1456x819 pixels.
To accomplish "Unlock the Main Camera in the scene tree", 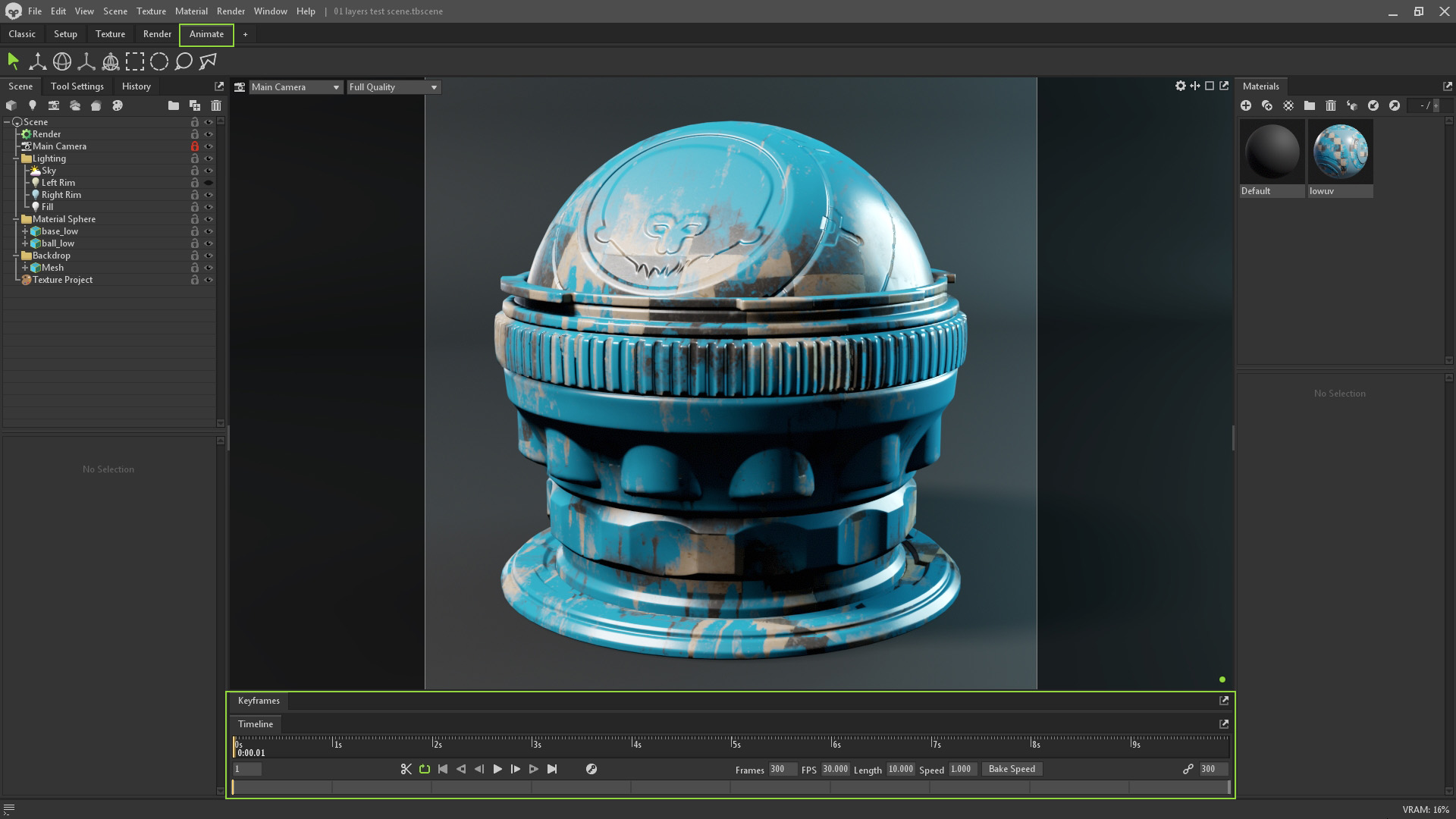I will [195, 146].
